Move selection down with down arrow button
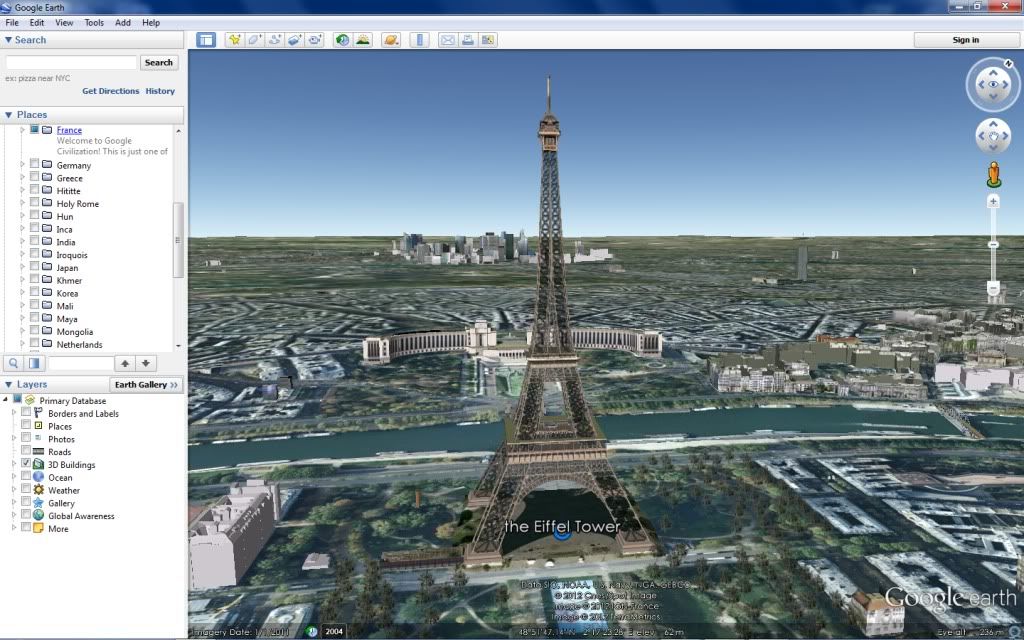Screen dimensions: 1024x640 point(146,363)
